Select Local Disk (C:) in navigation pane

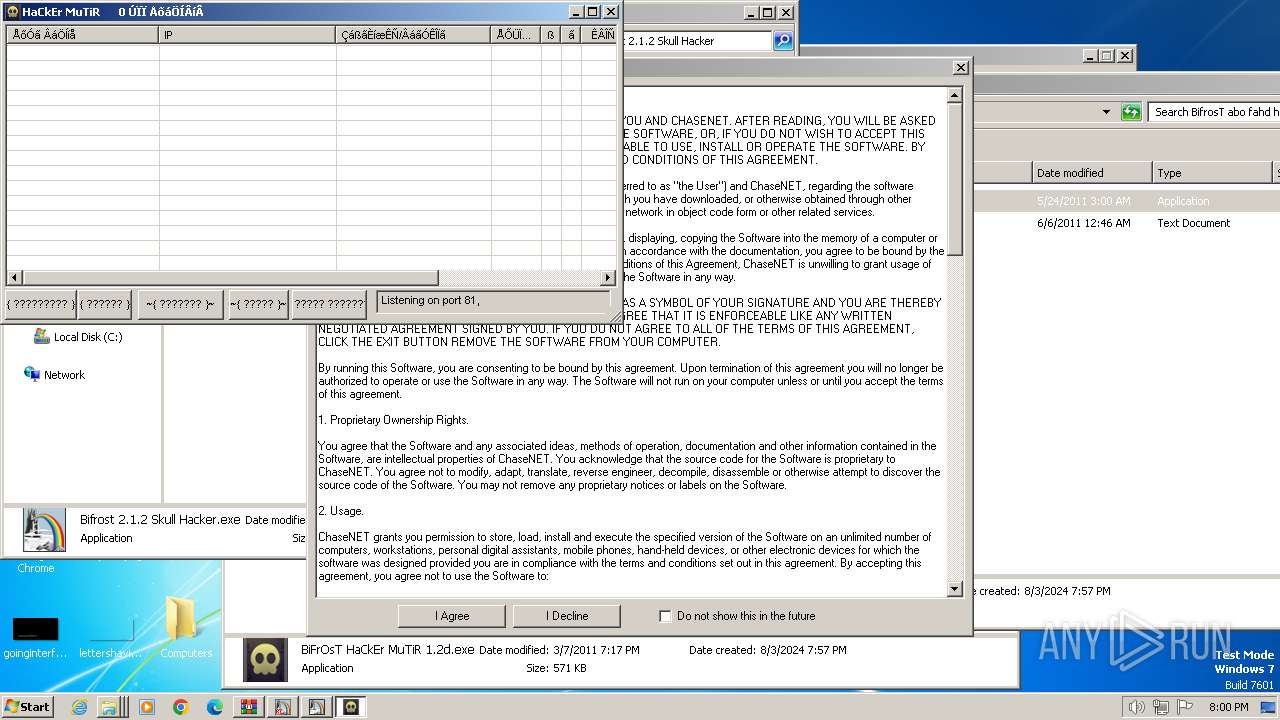pos(78,337)
